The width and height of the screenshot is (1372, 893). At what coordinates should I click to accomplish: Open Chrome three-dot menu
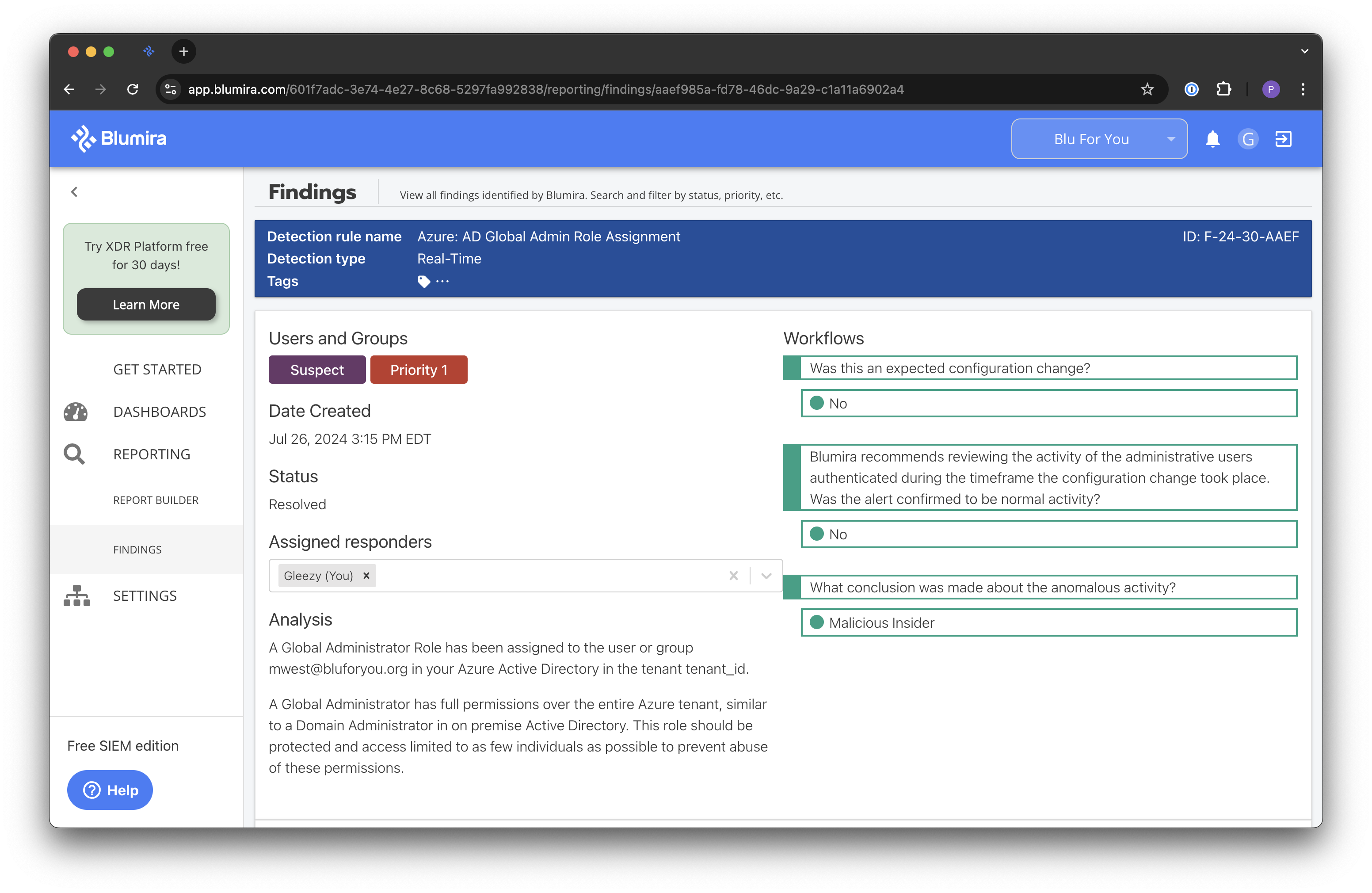[x=1303, y=89]
